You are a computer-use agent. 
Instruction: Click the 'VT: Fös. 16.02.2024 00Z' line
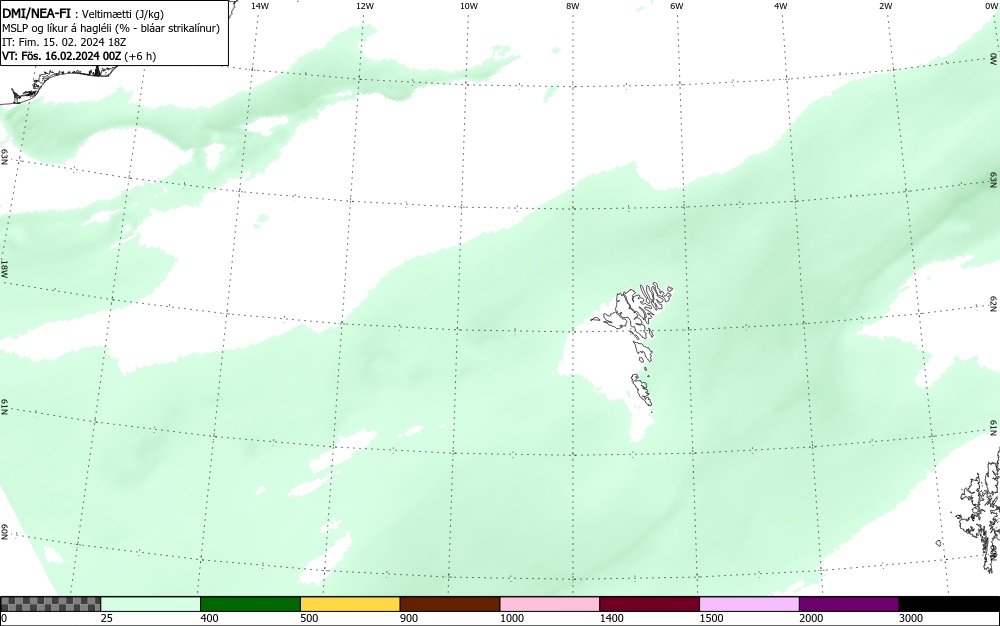point(79,56)
